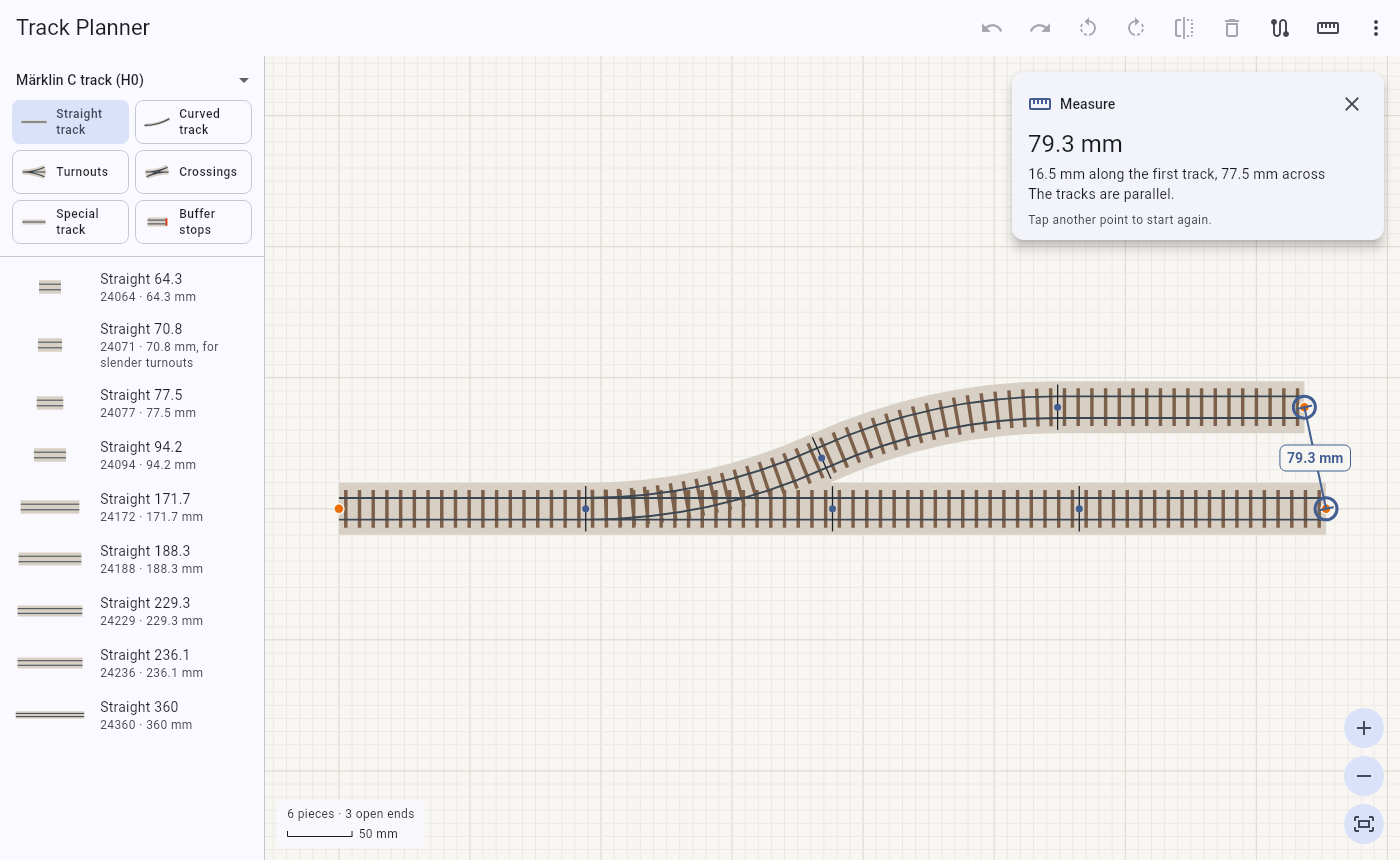Click the 79.3 mm label on canvas
This screenshot has height=860, width=1400.
click(1315, 458)
